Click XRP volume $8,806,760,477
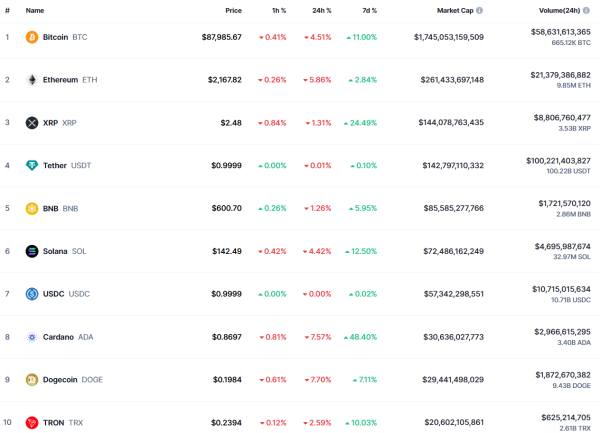This screenshot has height=433, width=600. click(562, 118)
